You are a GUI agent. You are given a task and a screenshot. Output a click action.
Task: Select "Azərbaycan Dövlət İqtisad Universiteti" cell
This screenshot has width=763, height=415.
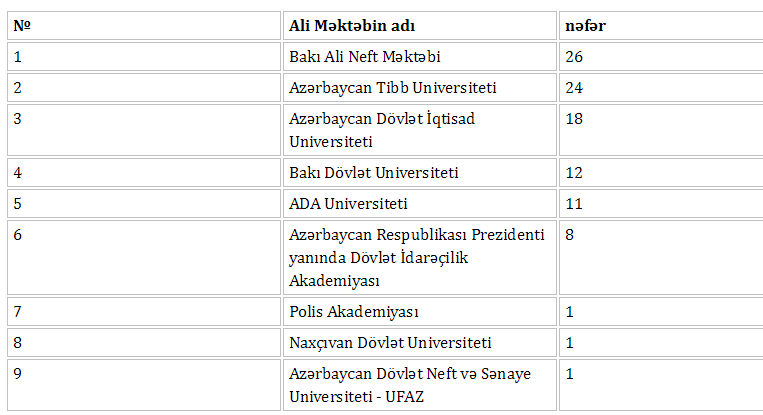[x=419, y=130]
